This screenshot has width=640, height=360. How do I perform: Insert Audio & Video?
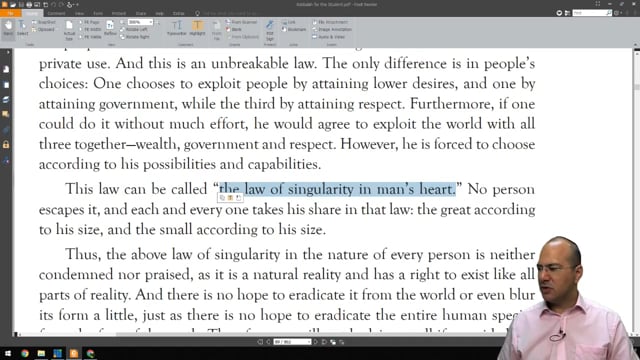click(329, 37)
